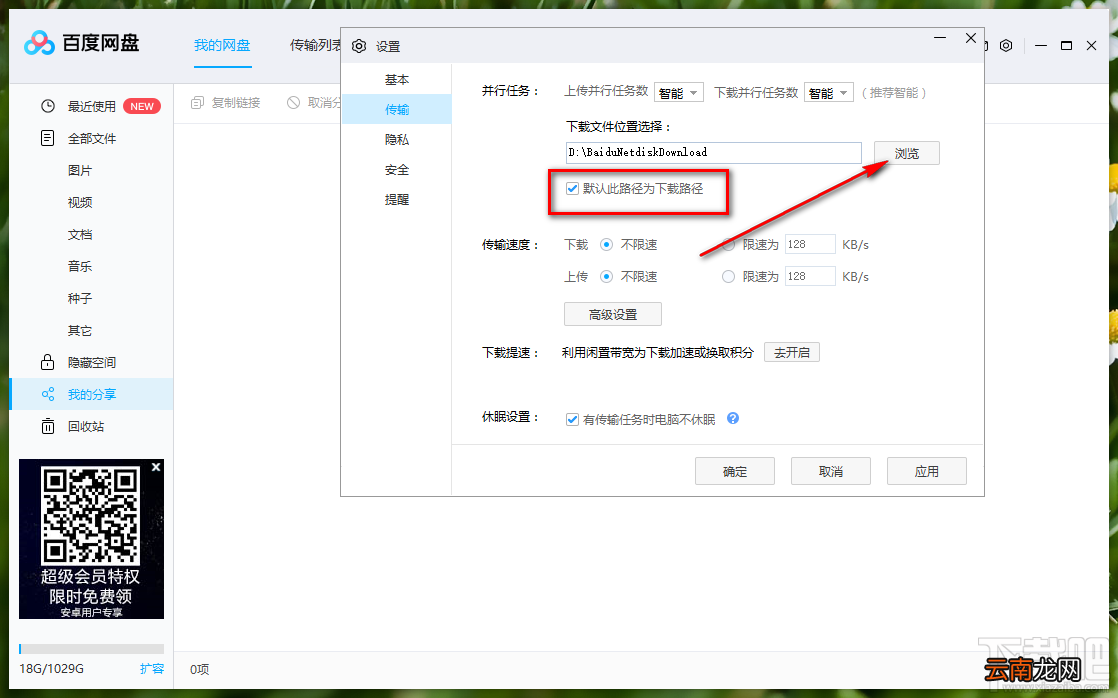This screenshot has width=1118, height=698.
Task: Click the Baidu Netdisk logo icon
Action: pos(39,43)
